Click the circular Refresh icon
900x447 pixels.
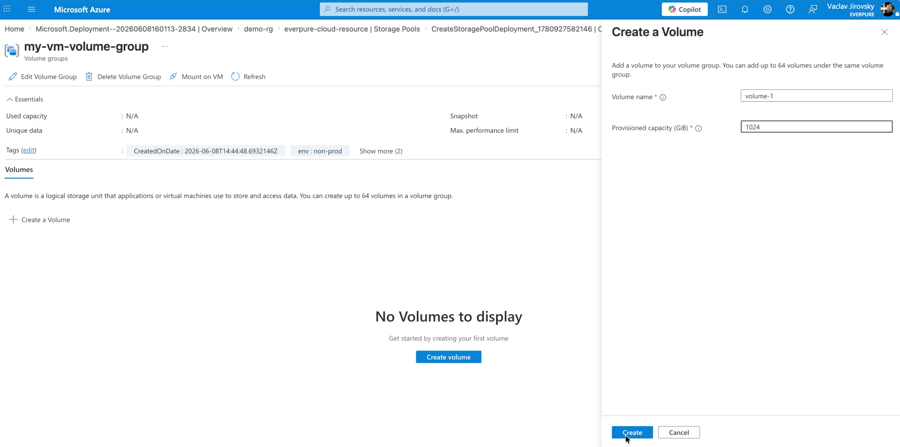(x=235, y=76)
